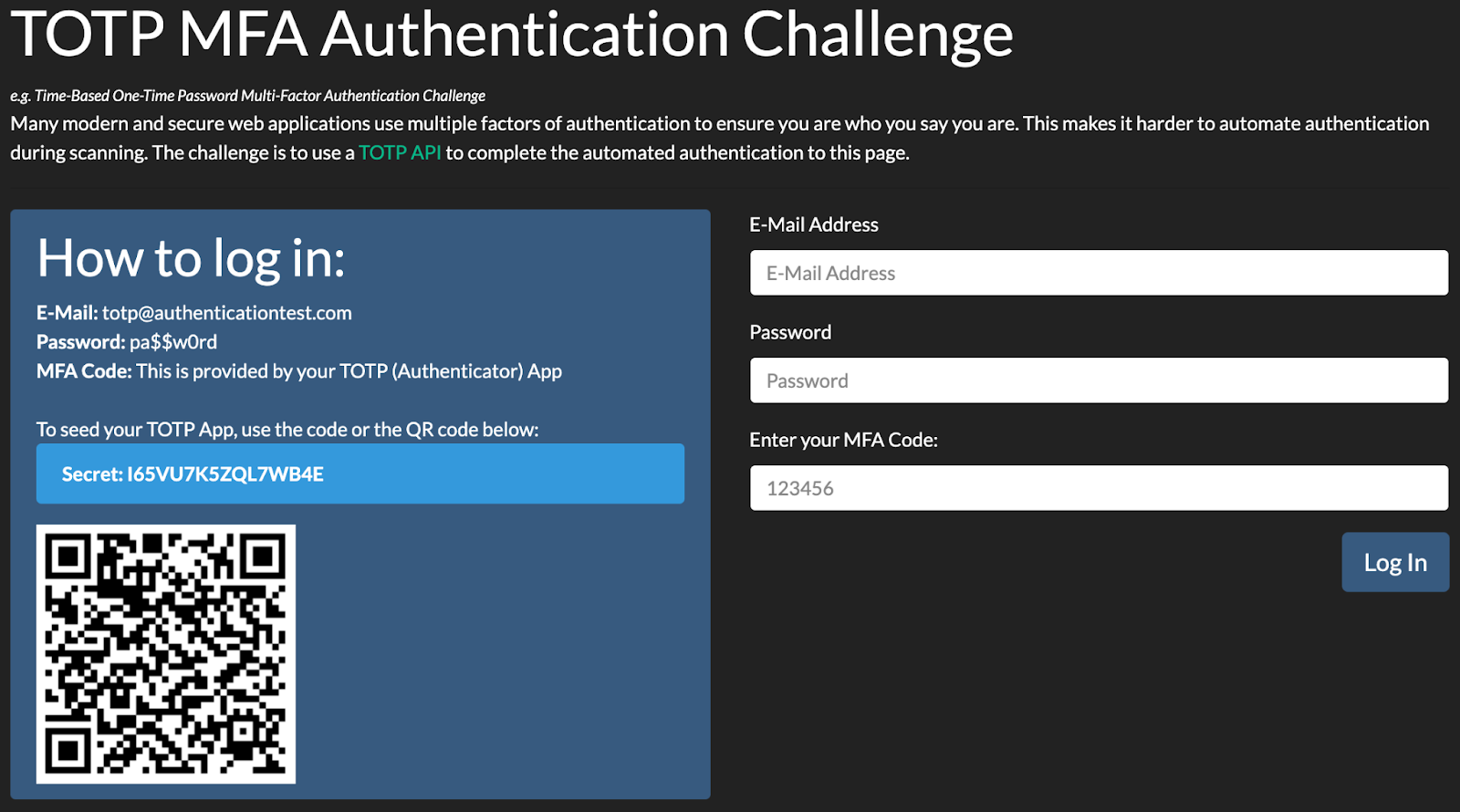Viewport: 1460px width, 812px height.
Task: Click the QR code image
Action: click(x=166, y=653)
